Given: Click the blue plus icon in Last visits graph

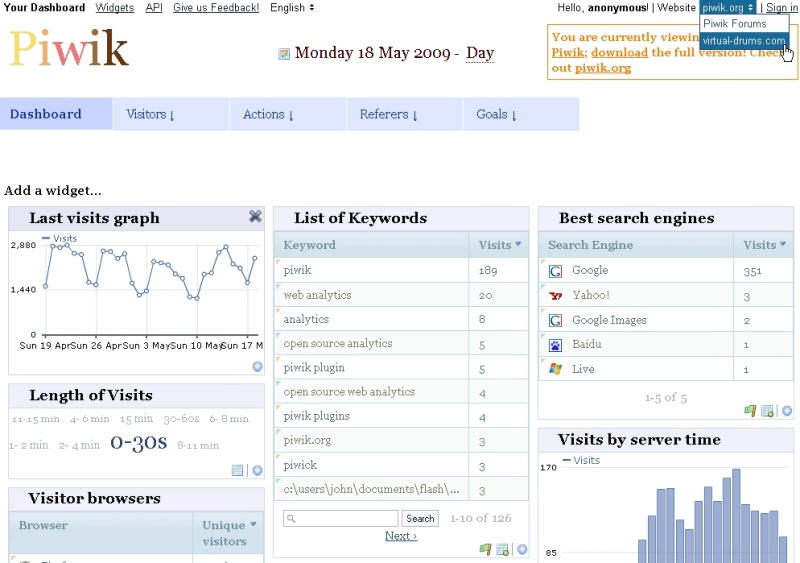Looking at the screenshot, I should [x=258, y=366].
